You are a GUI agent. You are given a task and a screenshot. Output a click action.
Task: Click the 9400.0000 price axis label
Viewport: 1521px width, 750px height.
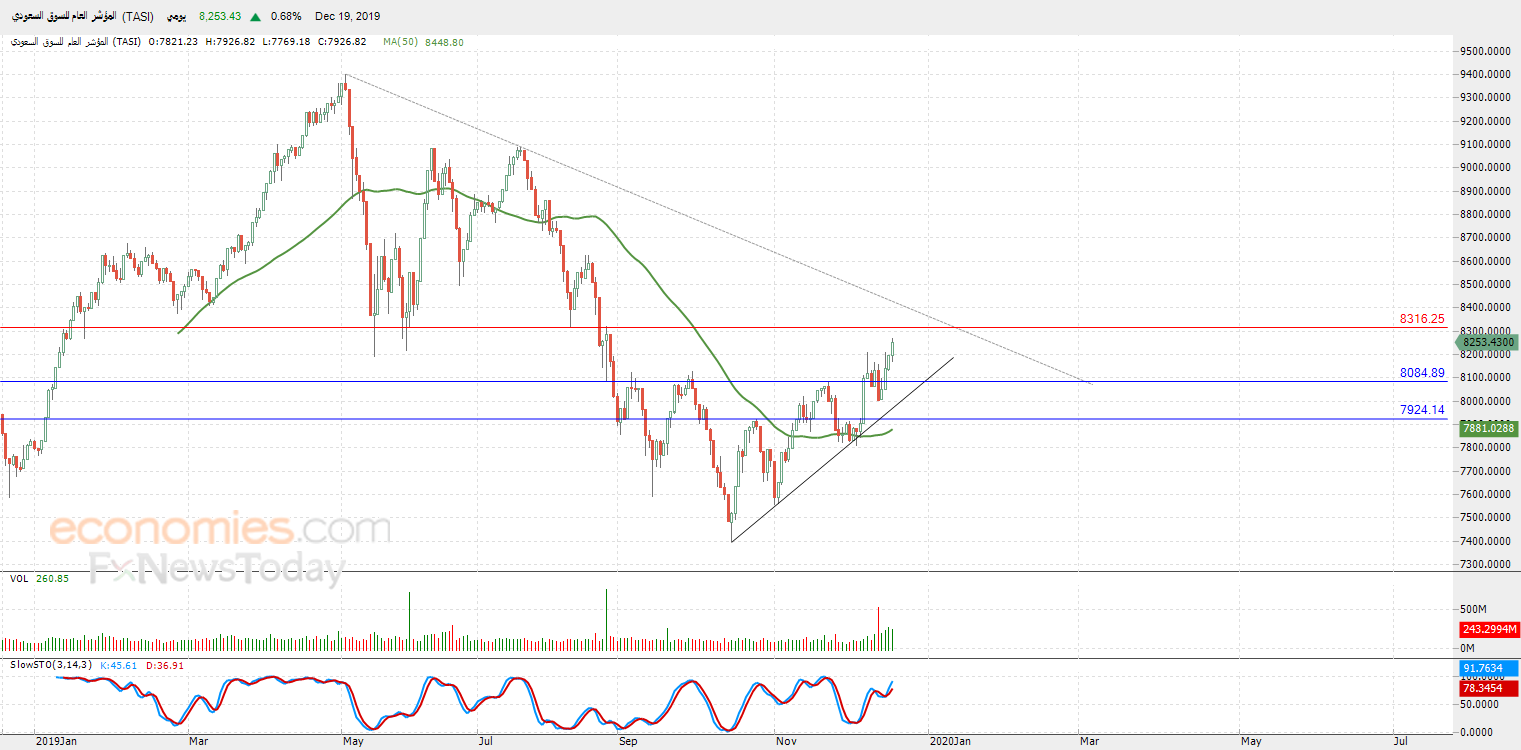[1486, 74]
